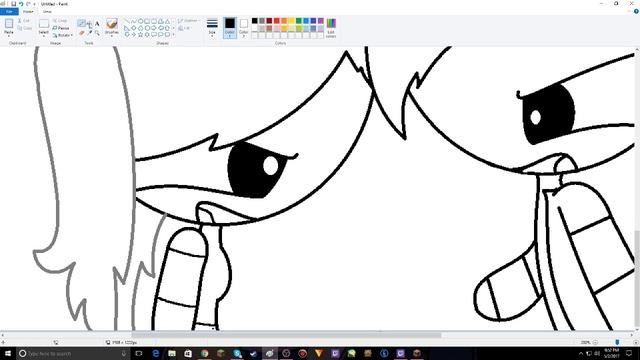Select the Color picker eyedropper tool
The image size is (640, 360).
[x=89, y=33]
